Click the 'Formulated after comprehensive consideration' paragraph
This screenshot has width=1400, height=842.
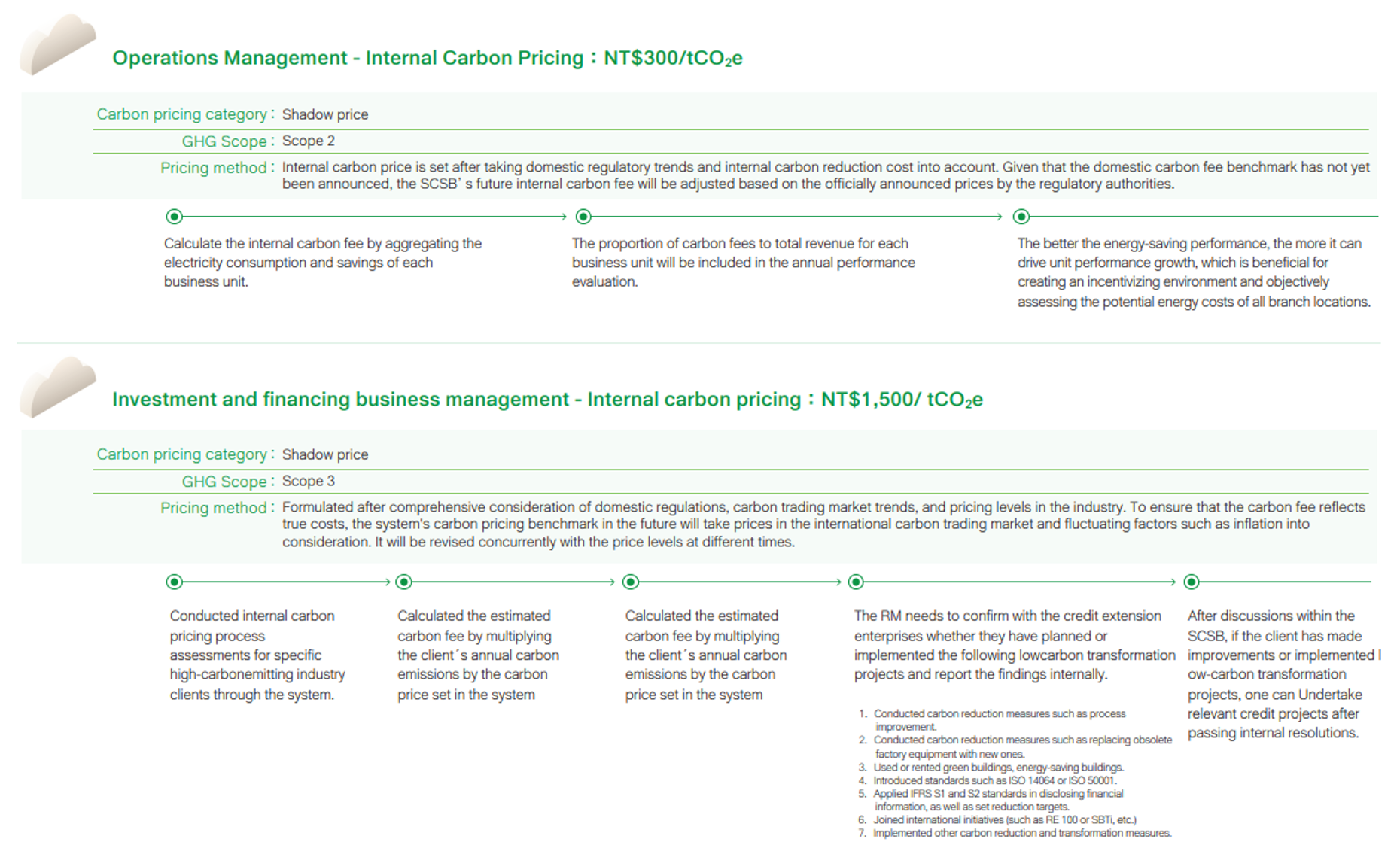point(823,524)
